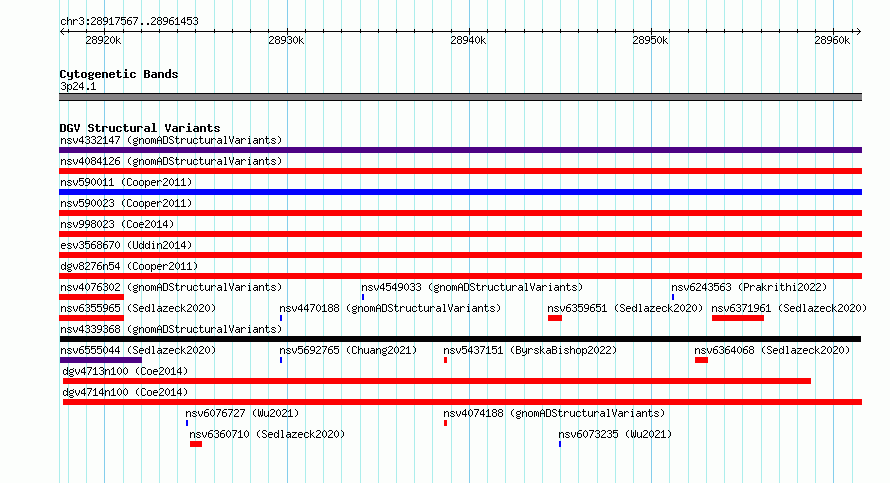
Task: Click the 28920k ruler tick label
Action: click(103, 40)
